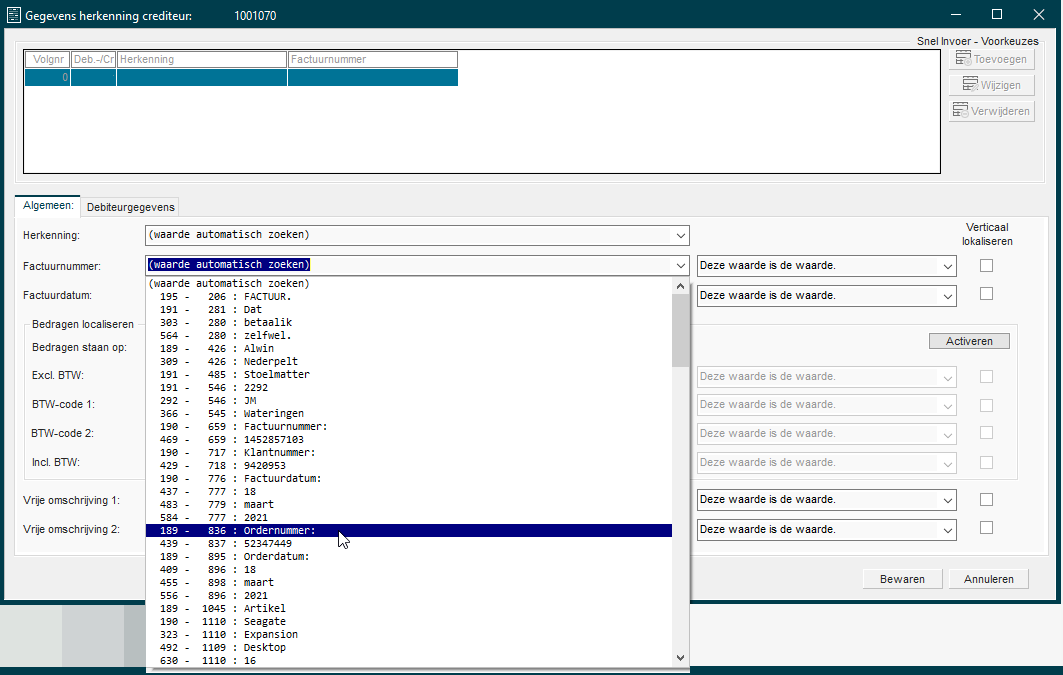Select the Algemeen tab
This screenshot has width=1063, height=675.
tap(47, 205)
